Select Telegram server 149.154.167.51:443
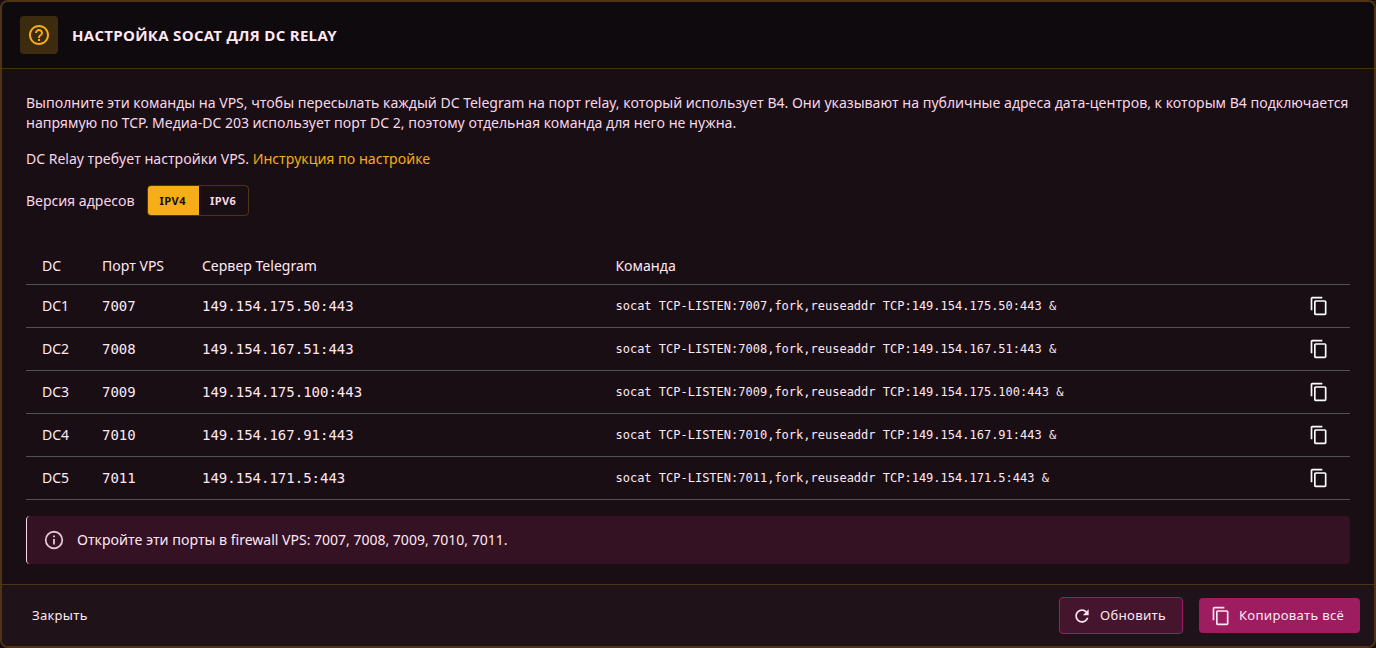 click(278, 349)
